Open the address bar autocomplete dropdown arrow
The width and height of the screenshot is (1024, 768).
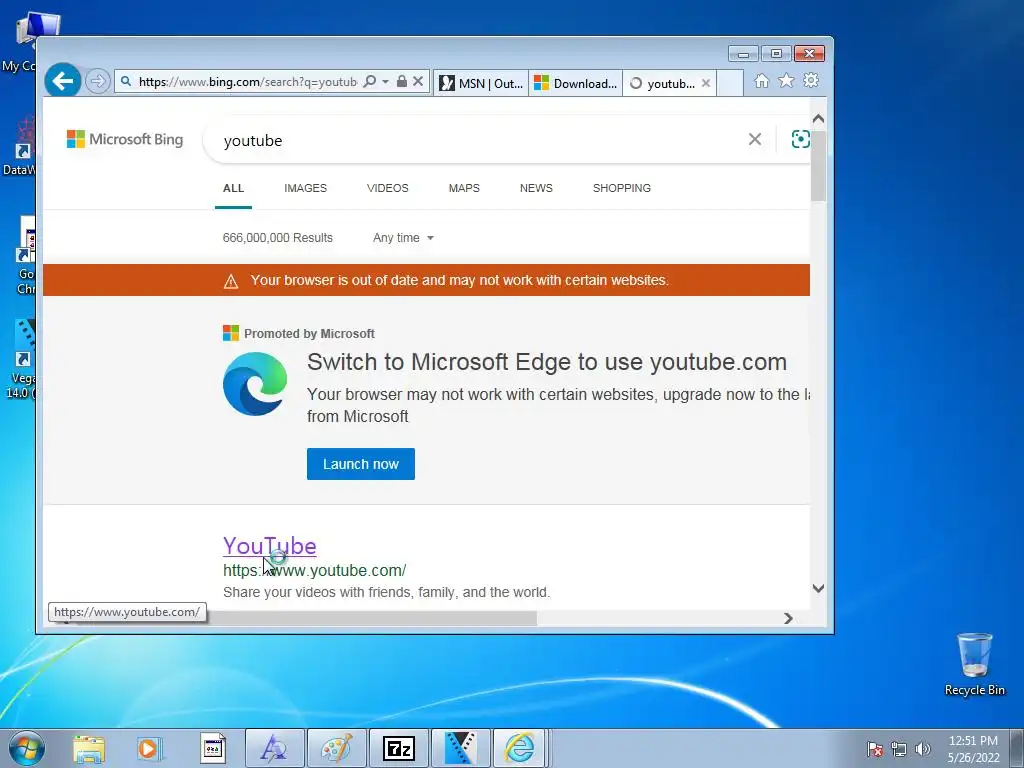pos(385,82)
